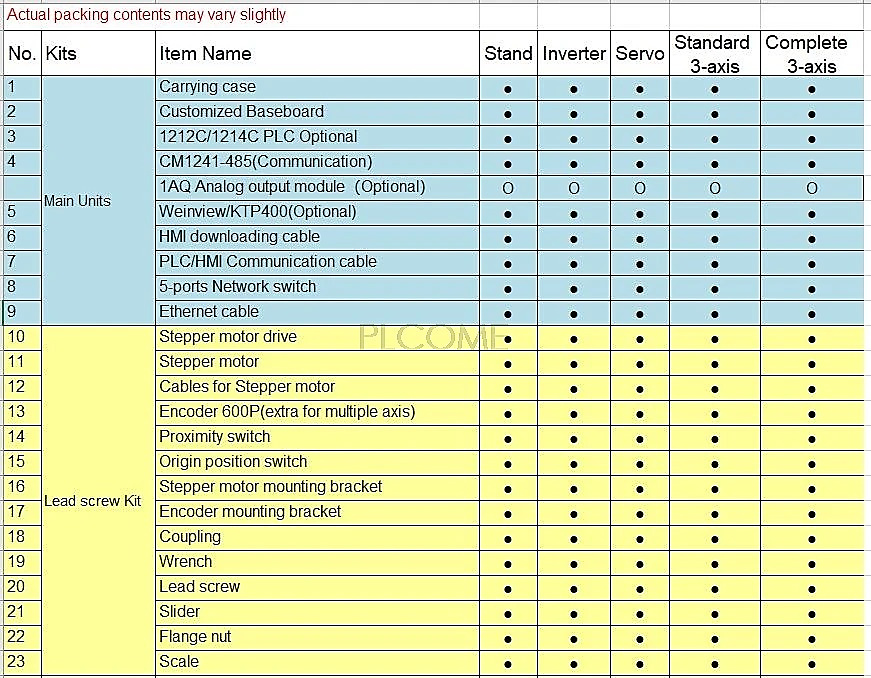Click 'PLC/HMI Communication cable' cell
Viewport: 871px width, 678px height.
coord(317,263)
